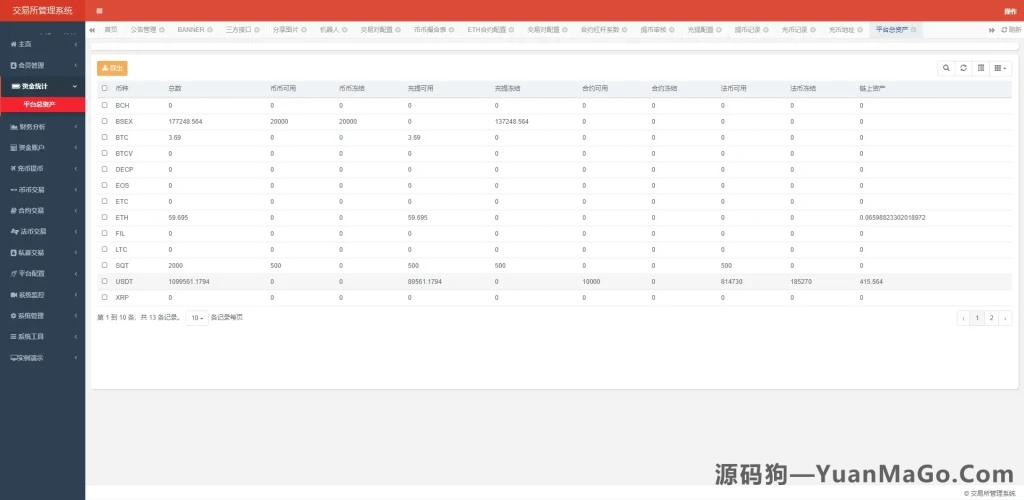Click the 刷新 refresh button at top right
Viewport: 1024px width, 500px height.
click(1011, 30)
